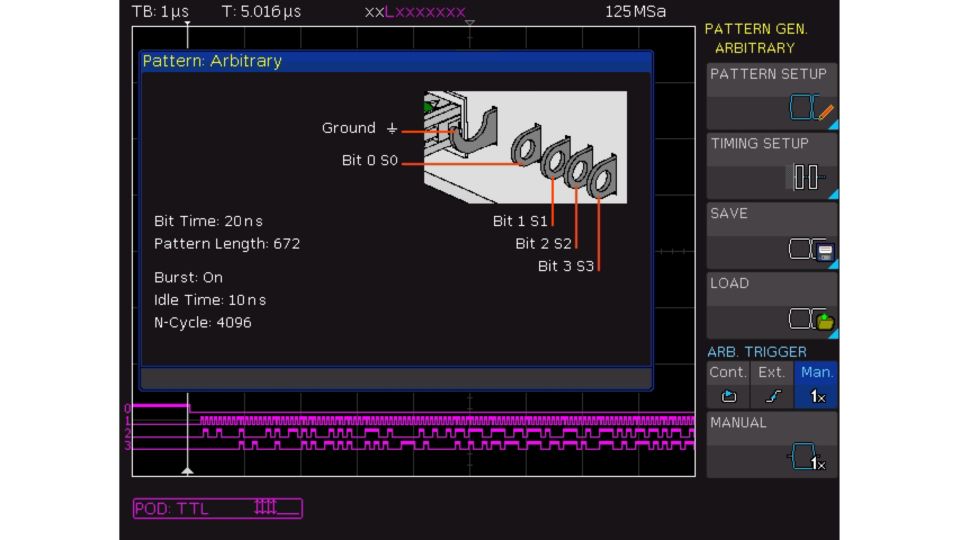Expand the TIMING SETUP submenu corner arrow
This screenshot has height=540, width=960.
(x=832, y=194)
